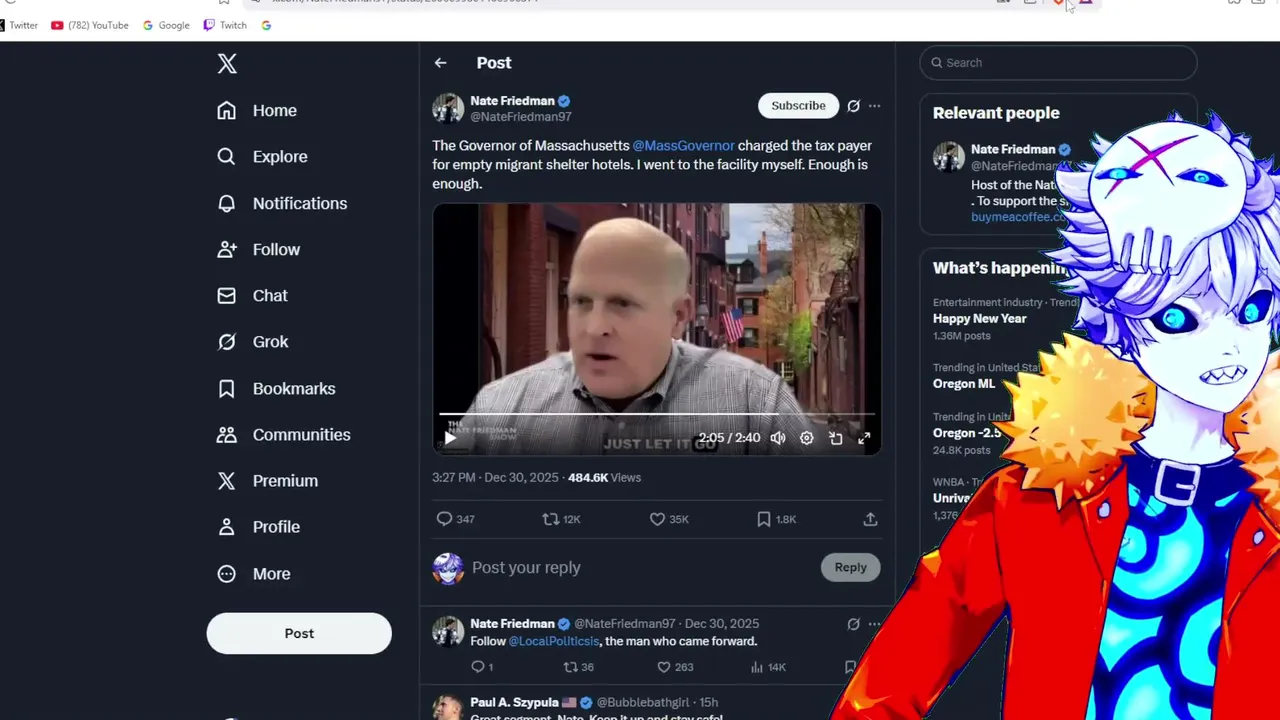1280x720 pixels.
Task: Go to Home in sidebar
Action: [x=257, y=111]
